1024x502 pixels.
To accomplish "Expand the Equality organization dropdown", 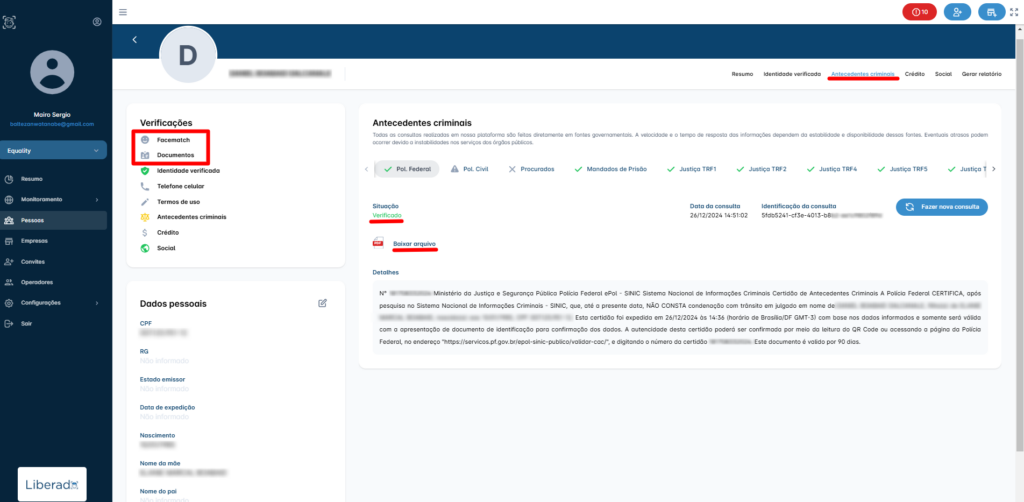I will click(x=53, y=151).
